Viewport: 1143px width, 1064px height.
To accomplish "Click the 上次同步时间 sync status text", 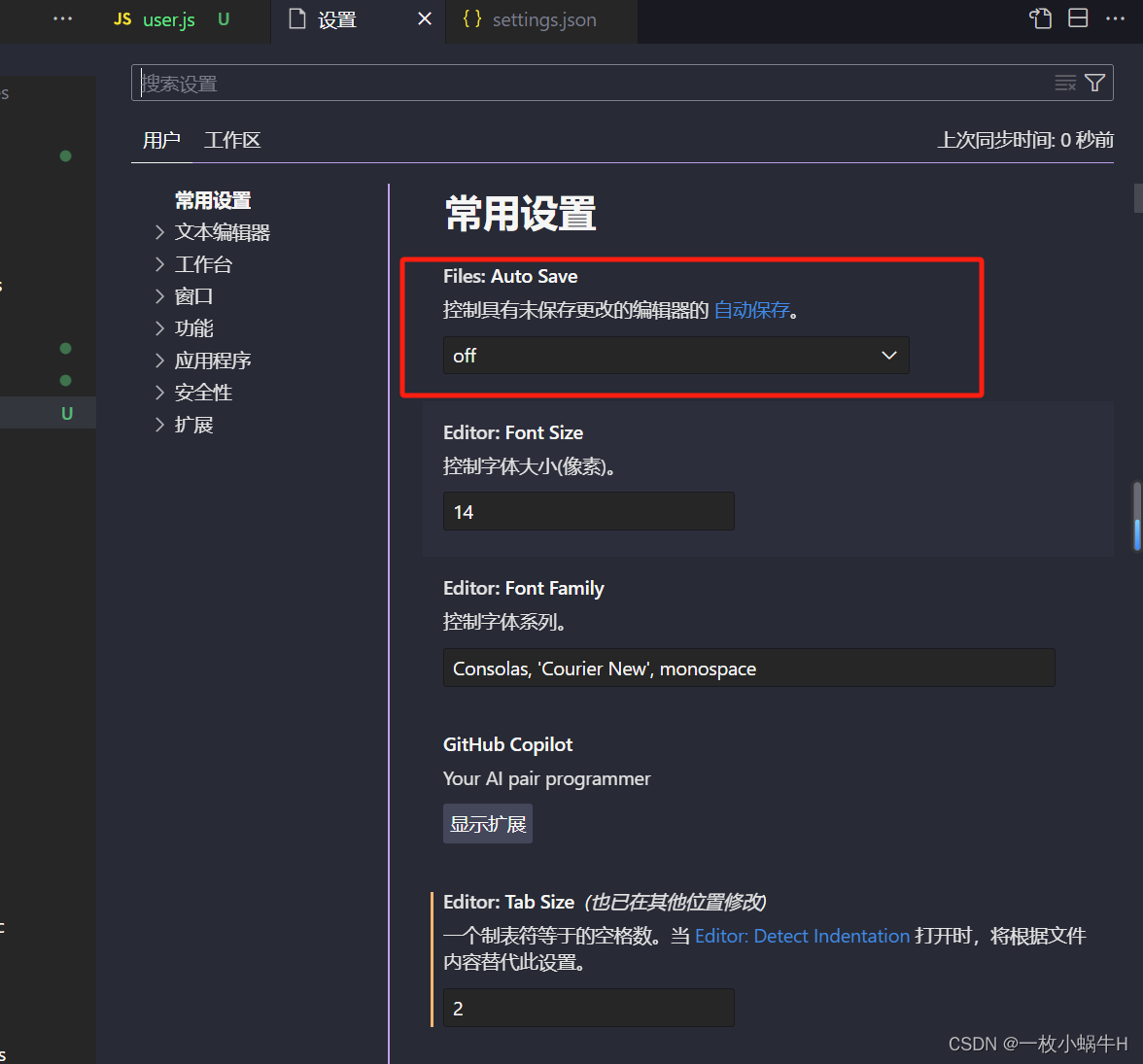I will coord(1024,140).
